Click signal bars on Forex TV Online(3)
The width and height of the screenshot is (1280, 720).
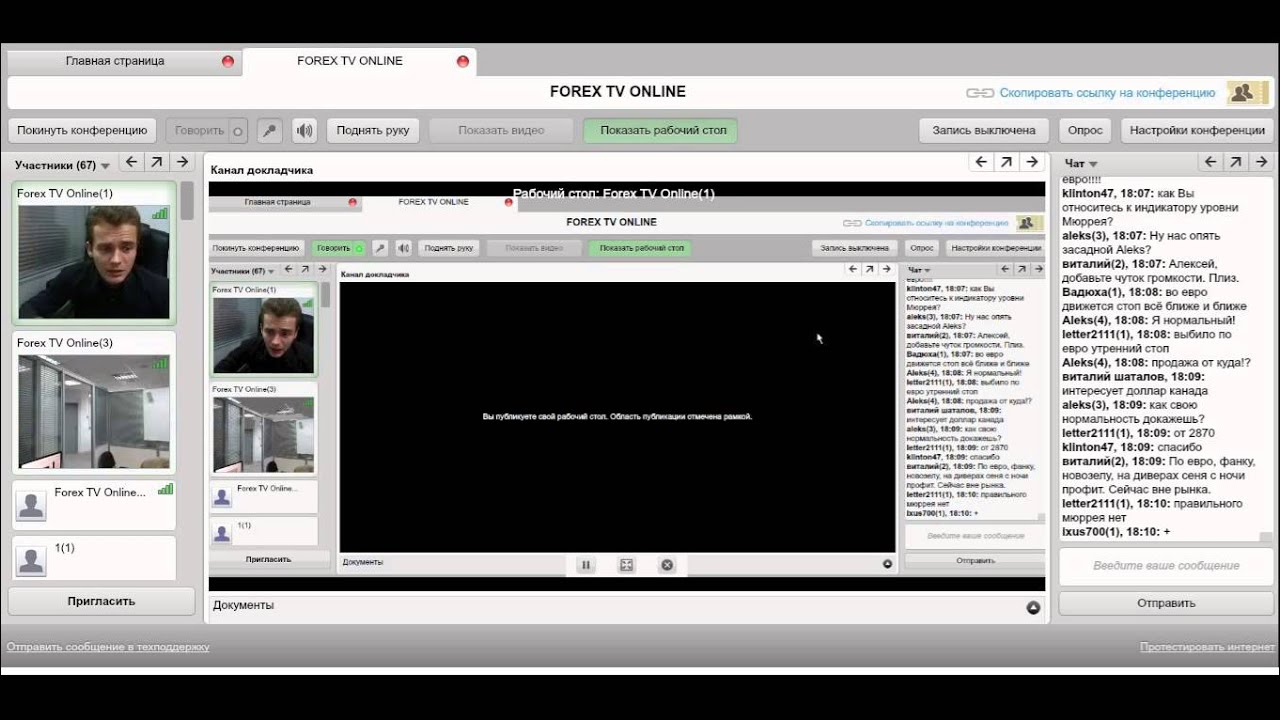[160, 363]
